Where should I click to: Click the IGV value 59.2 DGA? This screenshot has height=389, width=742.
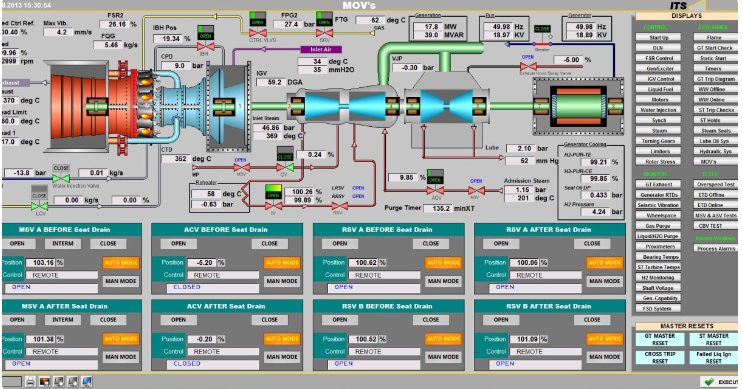[271, 82]
